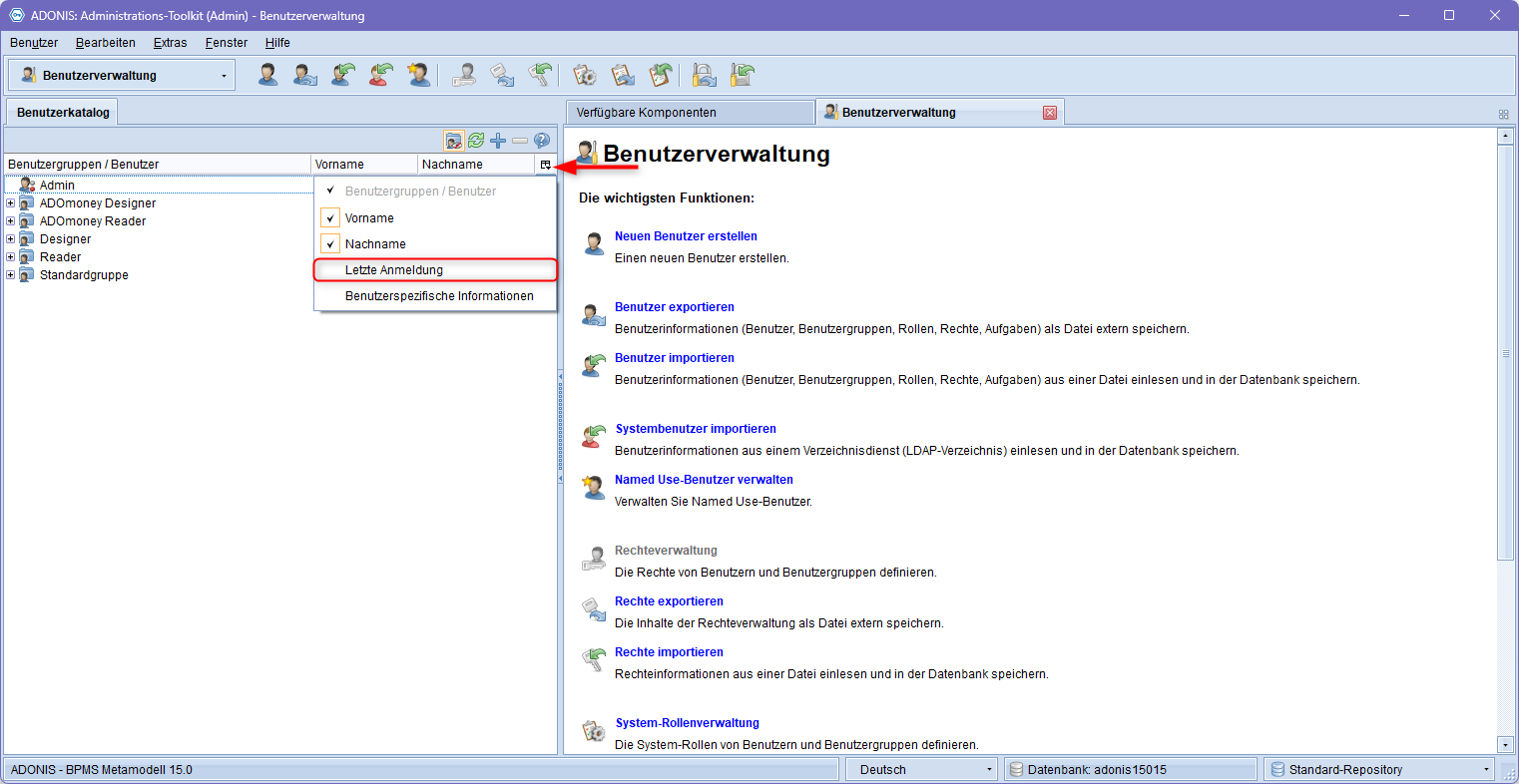This screenshot has height=784, width=1519.
Task: Switch to Verfügbare Komponenten tab
Action: pos(689,113)
